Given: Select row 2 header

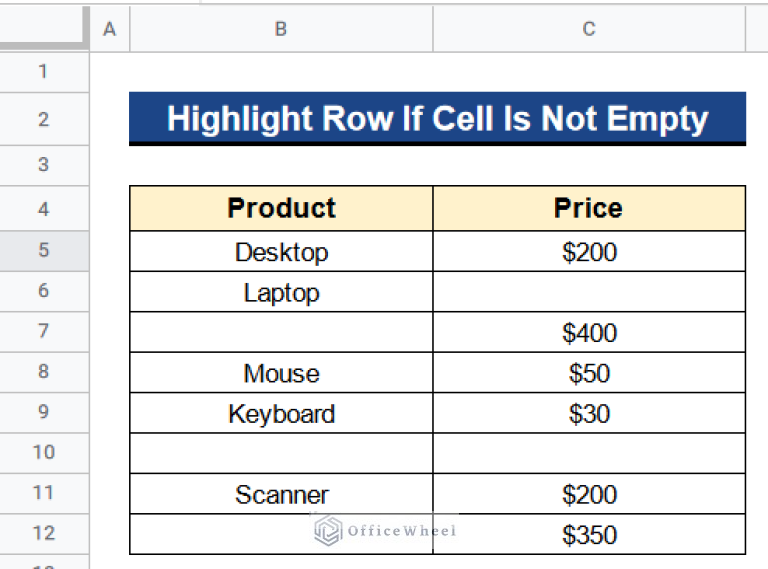Looking at the screenshot, I should (x=44, y=119).
